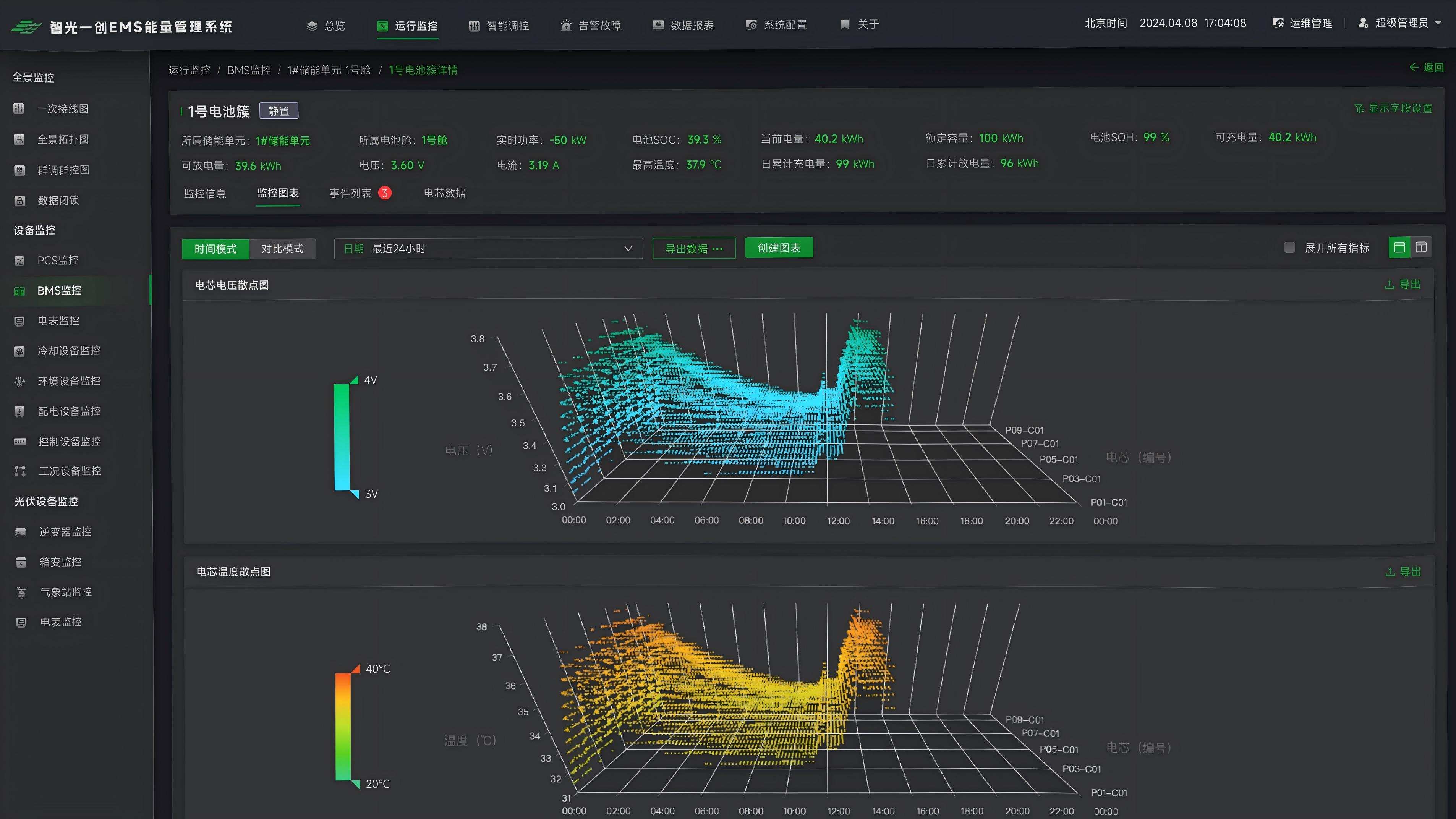Click the 创建图表 button
The height and width of the screenshot is (819, 1456).
pyautogui.click(x=778, y=248)
